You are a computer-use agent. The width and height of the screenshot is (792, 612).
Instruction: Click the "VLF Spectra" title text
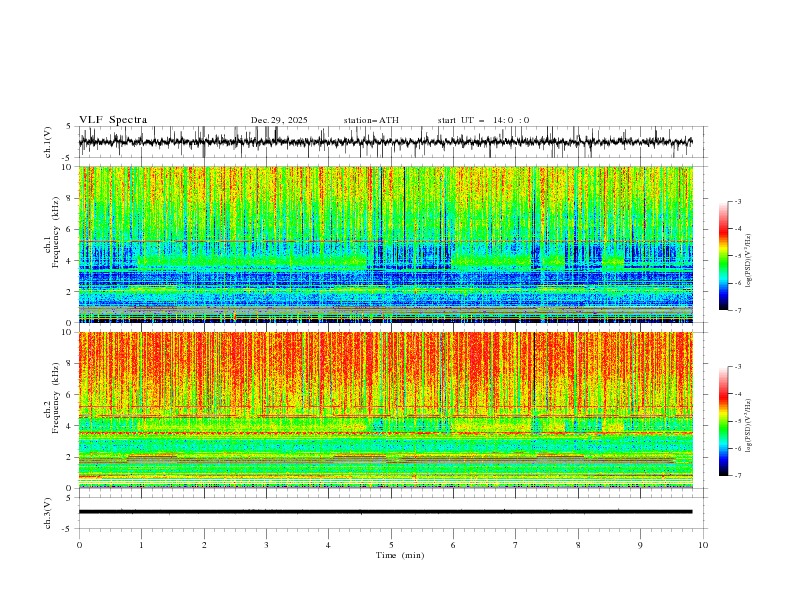pos(113,120)
